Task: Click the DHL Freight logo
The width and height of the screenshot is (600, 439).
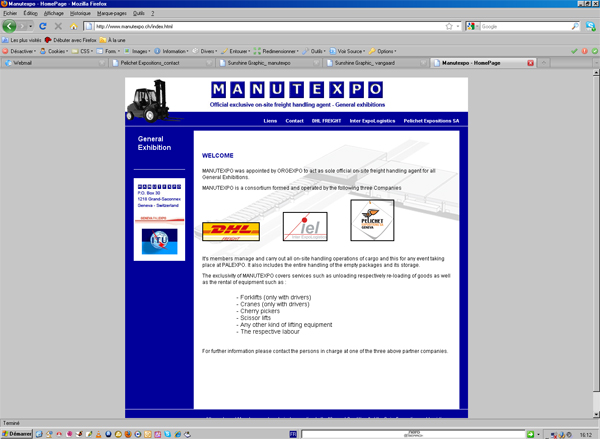Action: click(x=231, y=232)
